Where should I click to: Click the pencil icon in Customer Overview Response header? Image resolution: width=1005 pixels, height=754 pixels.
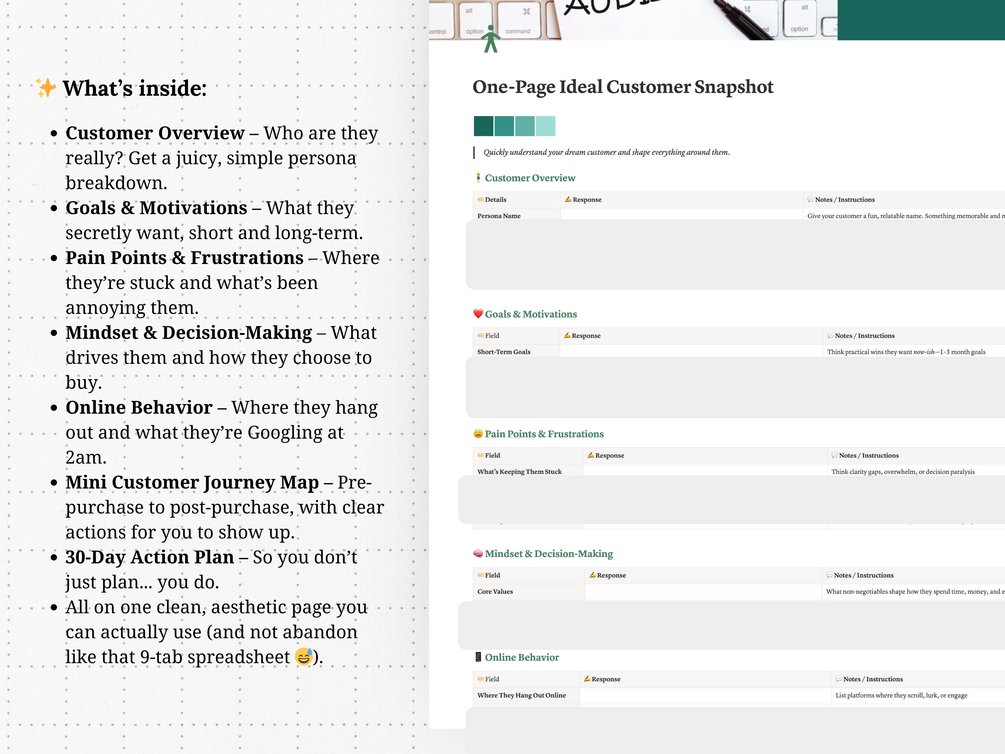point(568,199)
